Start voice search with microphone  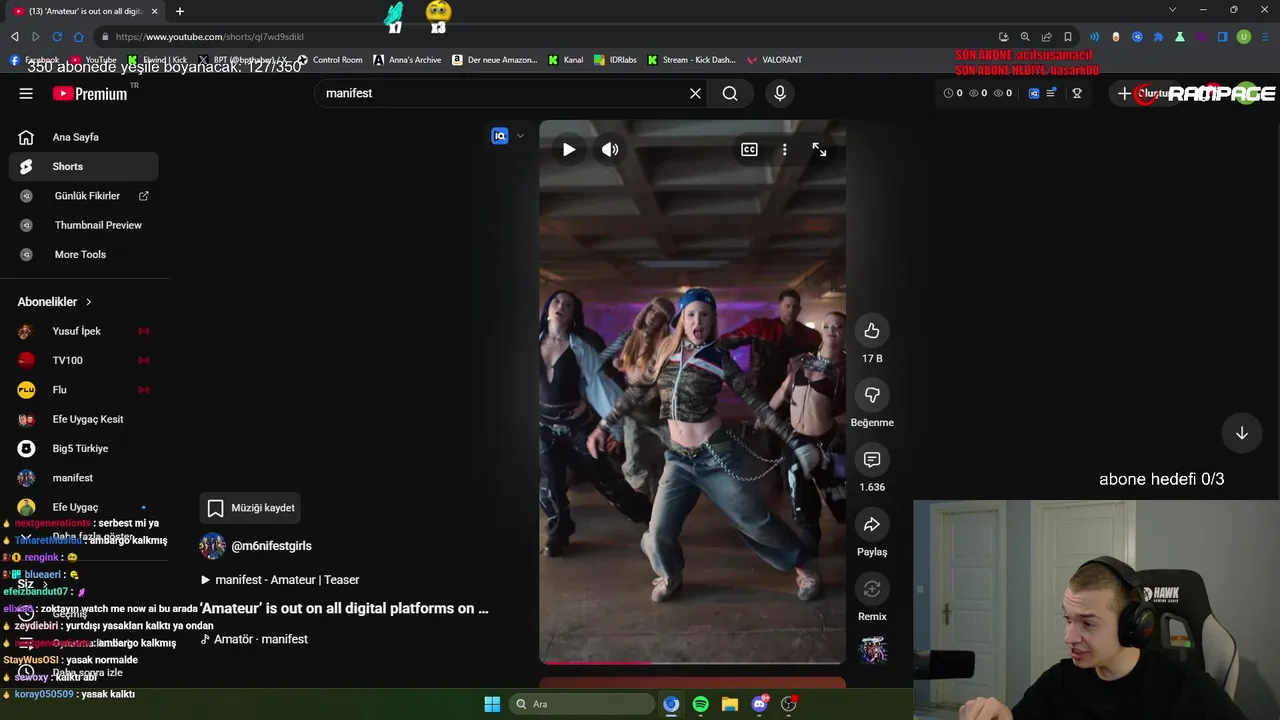[x=780, y=93]
